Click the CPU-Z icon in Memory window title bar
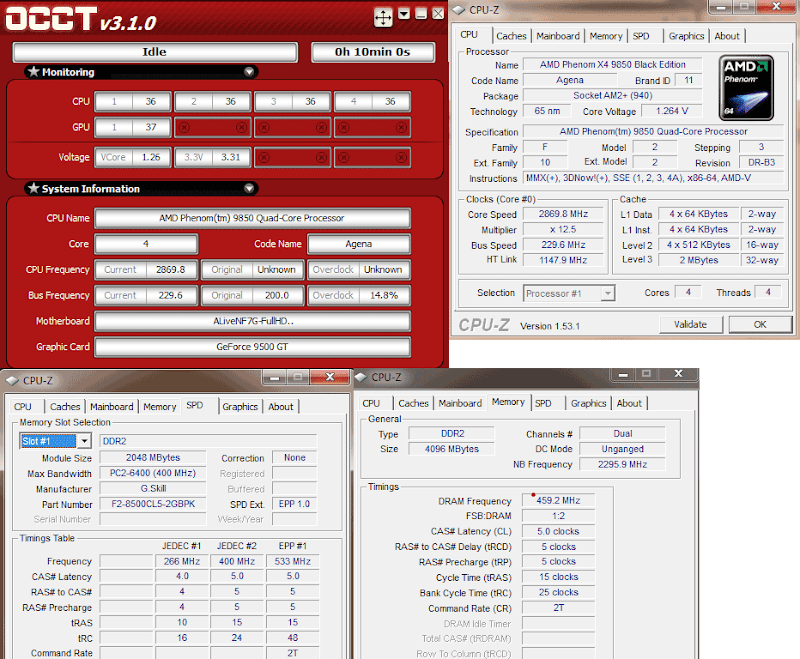 coord(361,377)
